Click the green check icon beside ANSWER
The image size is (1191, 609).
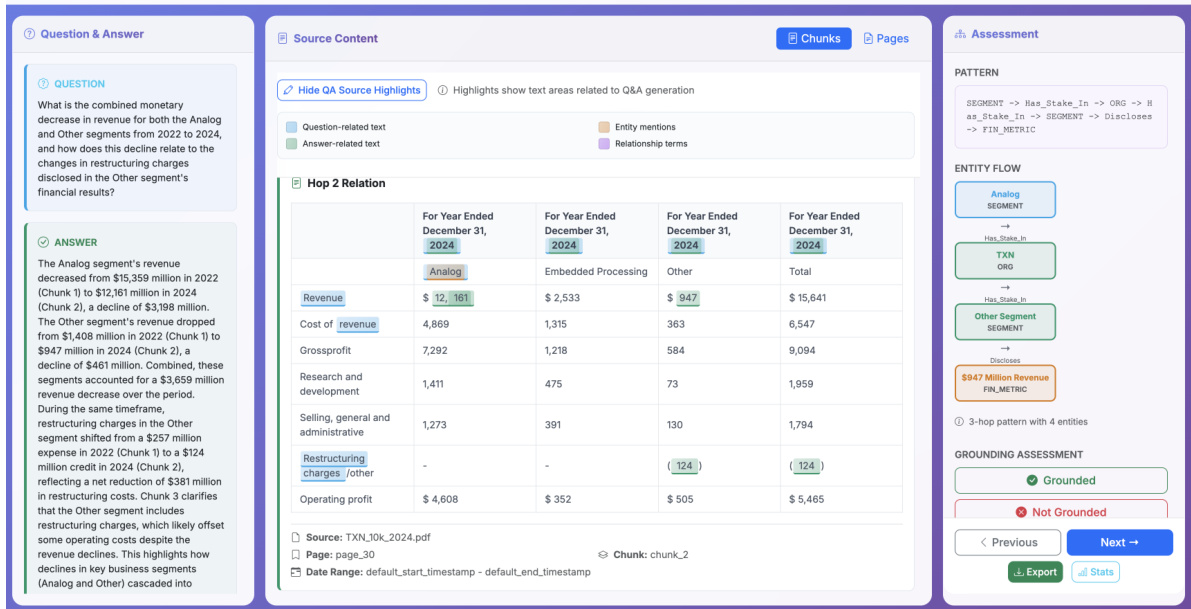coord(43,242)
